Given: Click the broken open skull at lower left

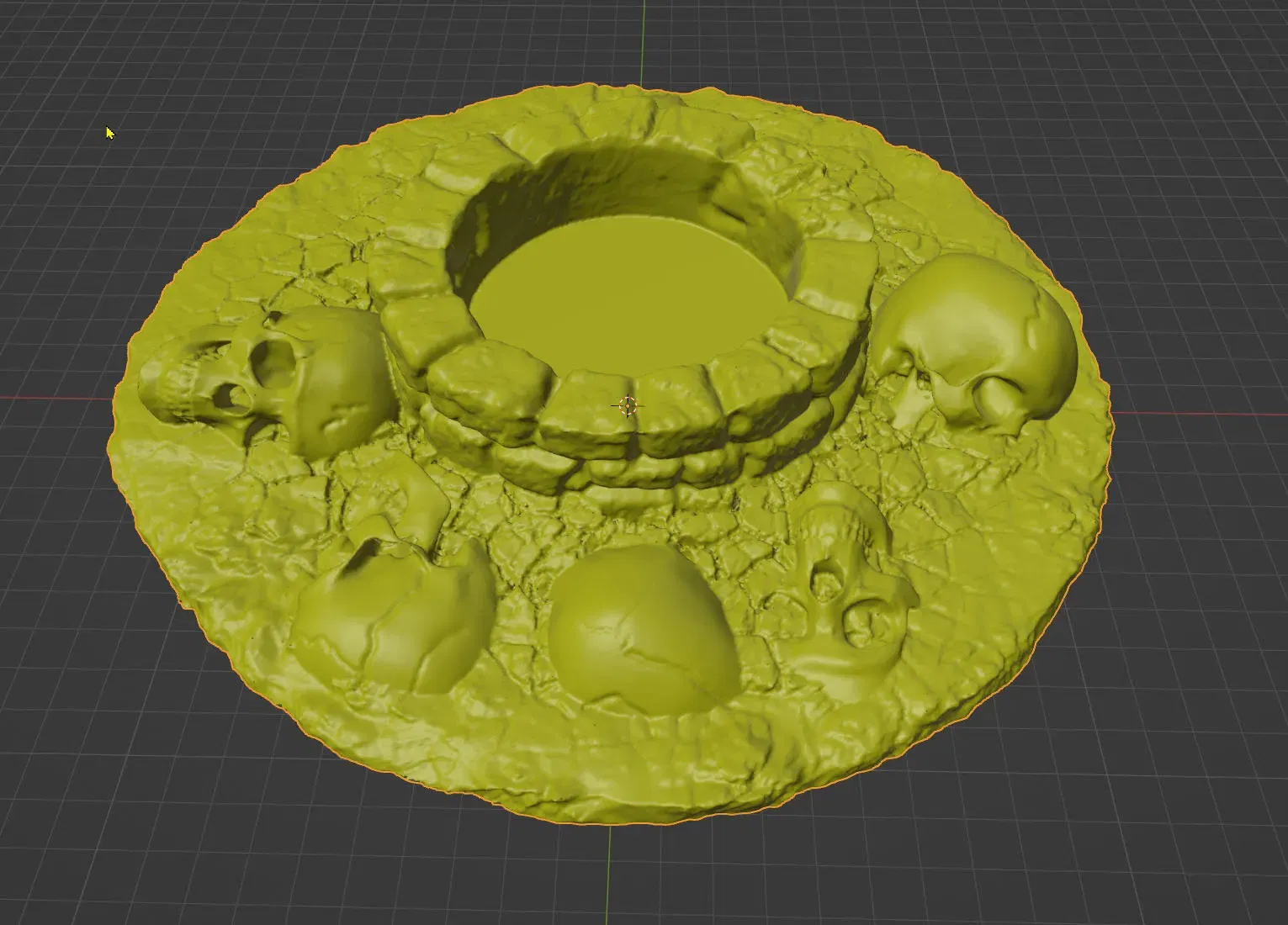Looking at the screenshot, I should 394,614.
